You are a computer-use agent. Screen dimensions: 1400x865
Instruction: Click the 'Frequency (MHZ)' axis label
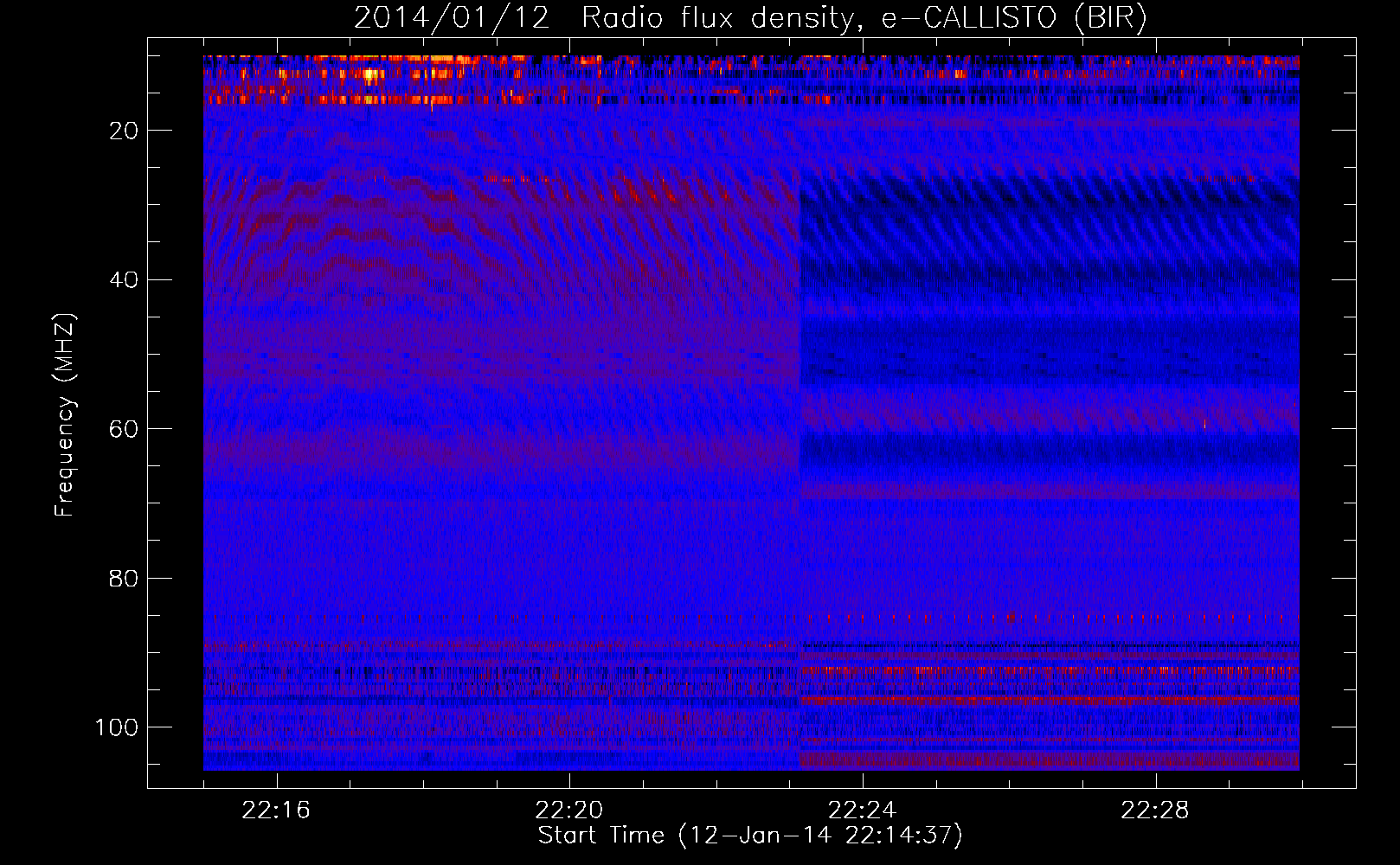(x=65, y=415)
